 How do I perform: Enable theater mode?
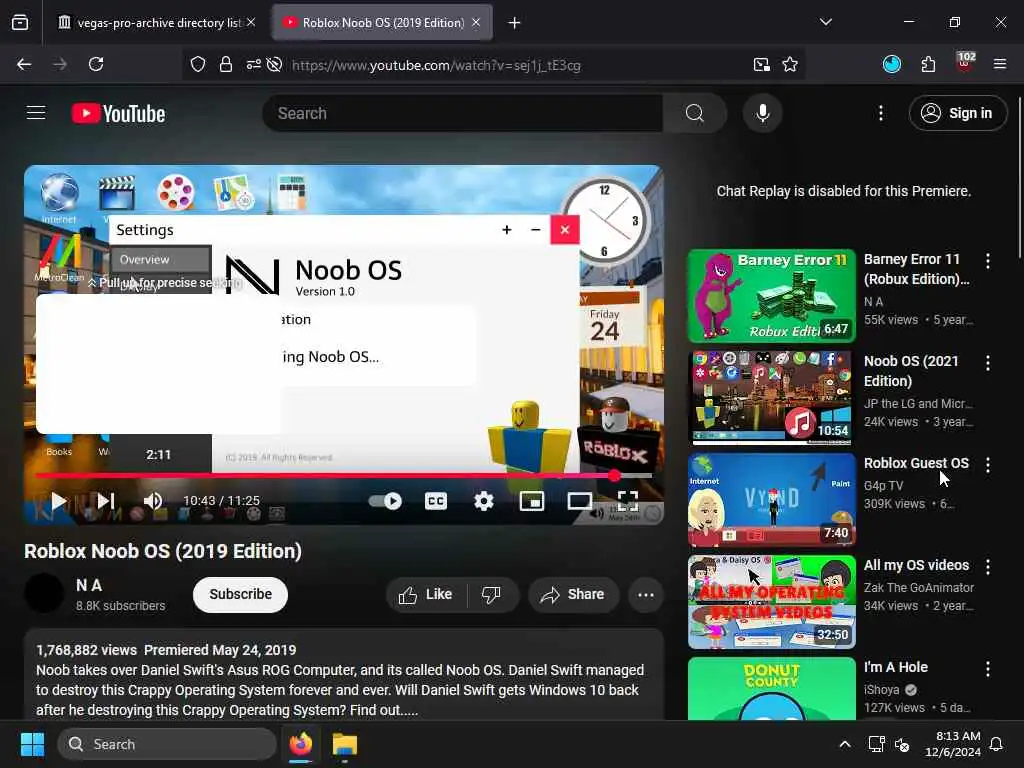(579, 501)
